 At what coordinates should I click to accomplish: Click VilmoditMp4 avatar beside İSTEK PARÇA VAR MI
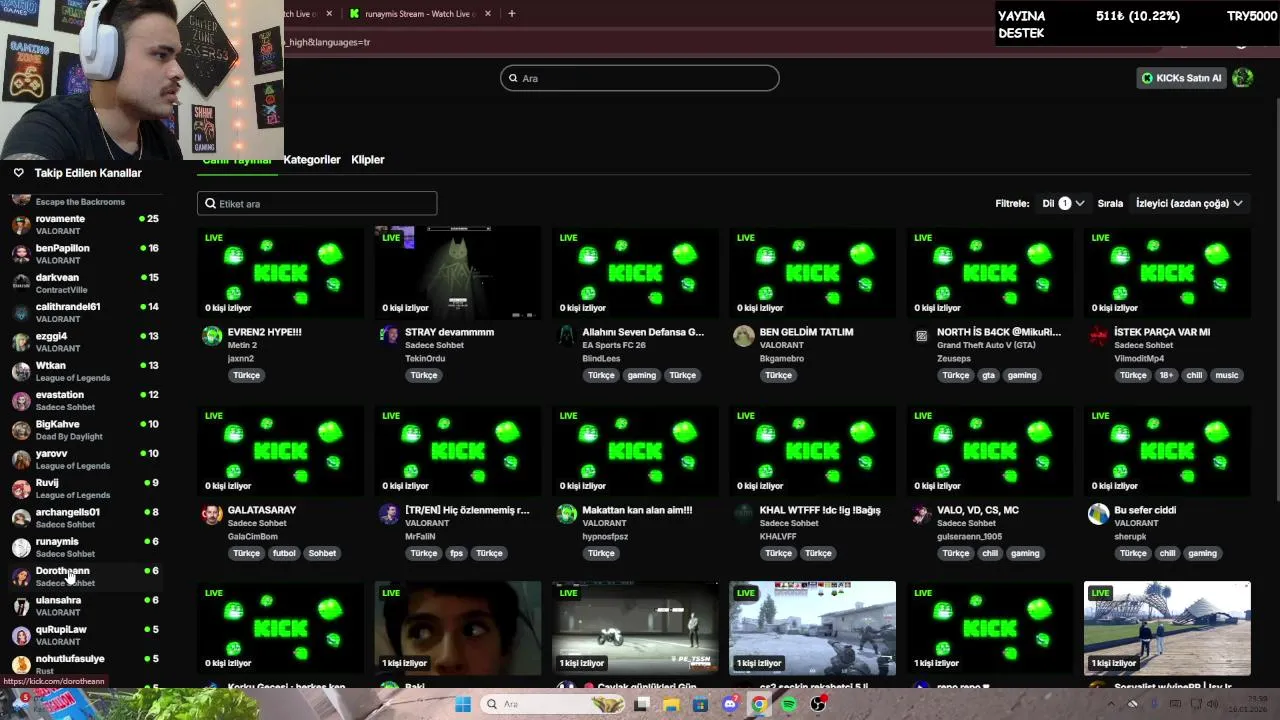coord(1099,336)
